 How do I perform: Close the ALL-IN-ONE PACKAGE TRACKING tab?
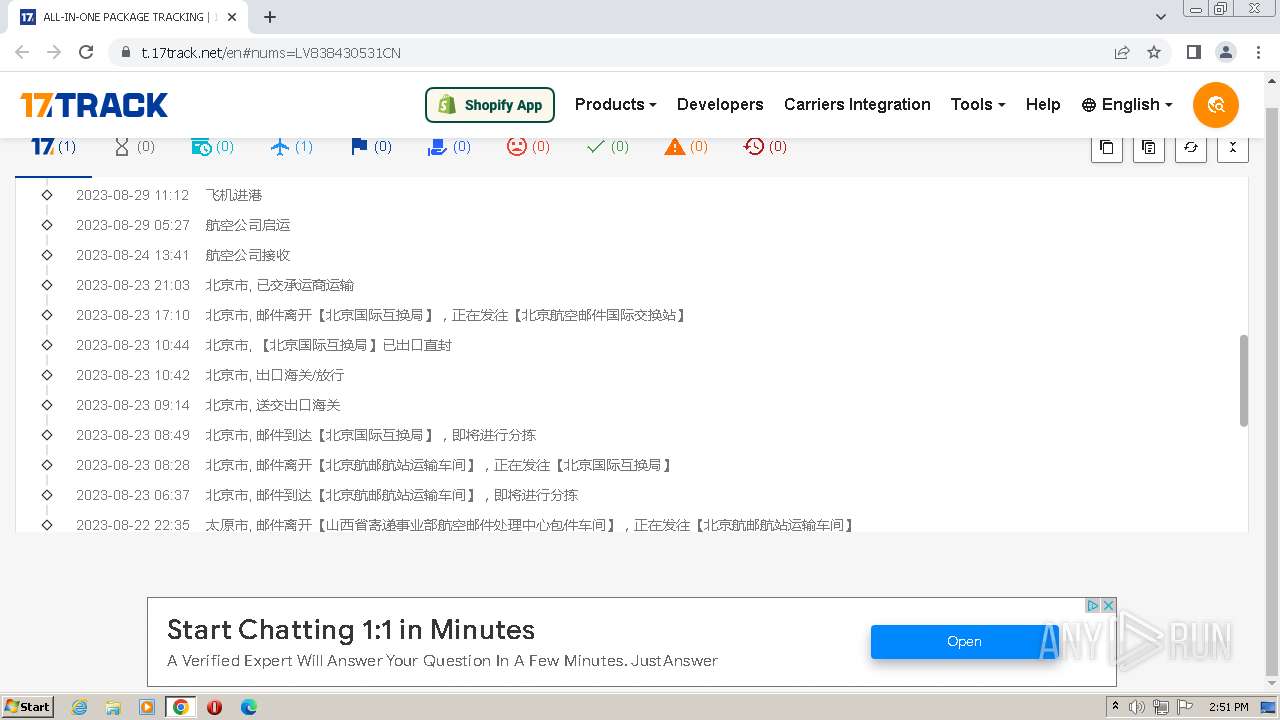tap(232, 17)
